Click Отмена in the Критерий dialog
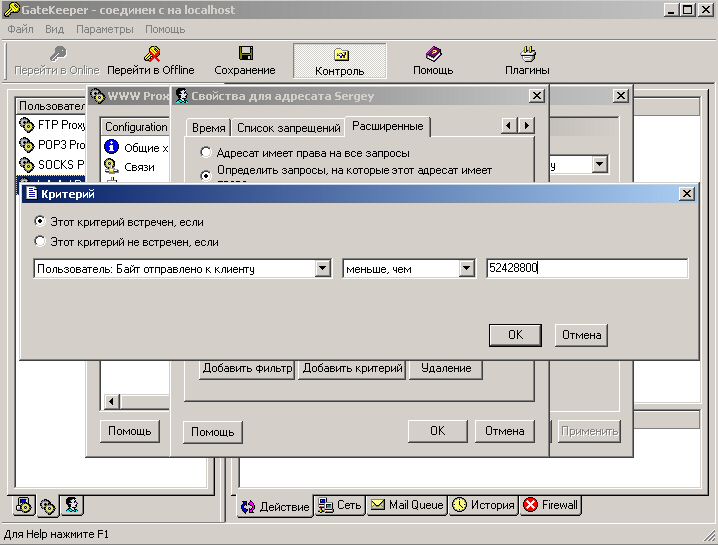The image size is (718, 545). (x=582, y=335)
